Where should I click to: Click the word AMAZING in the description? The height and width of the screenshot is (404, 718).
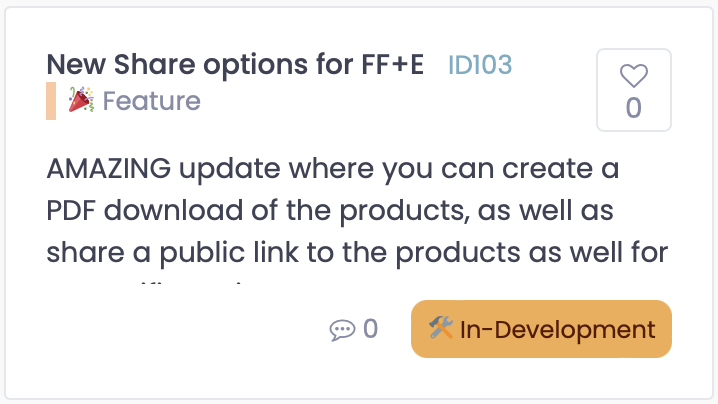pyautogui.click(x=109, y=168)
